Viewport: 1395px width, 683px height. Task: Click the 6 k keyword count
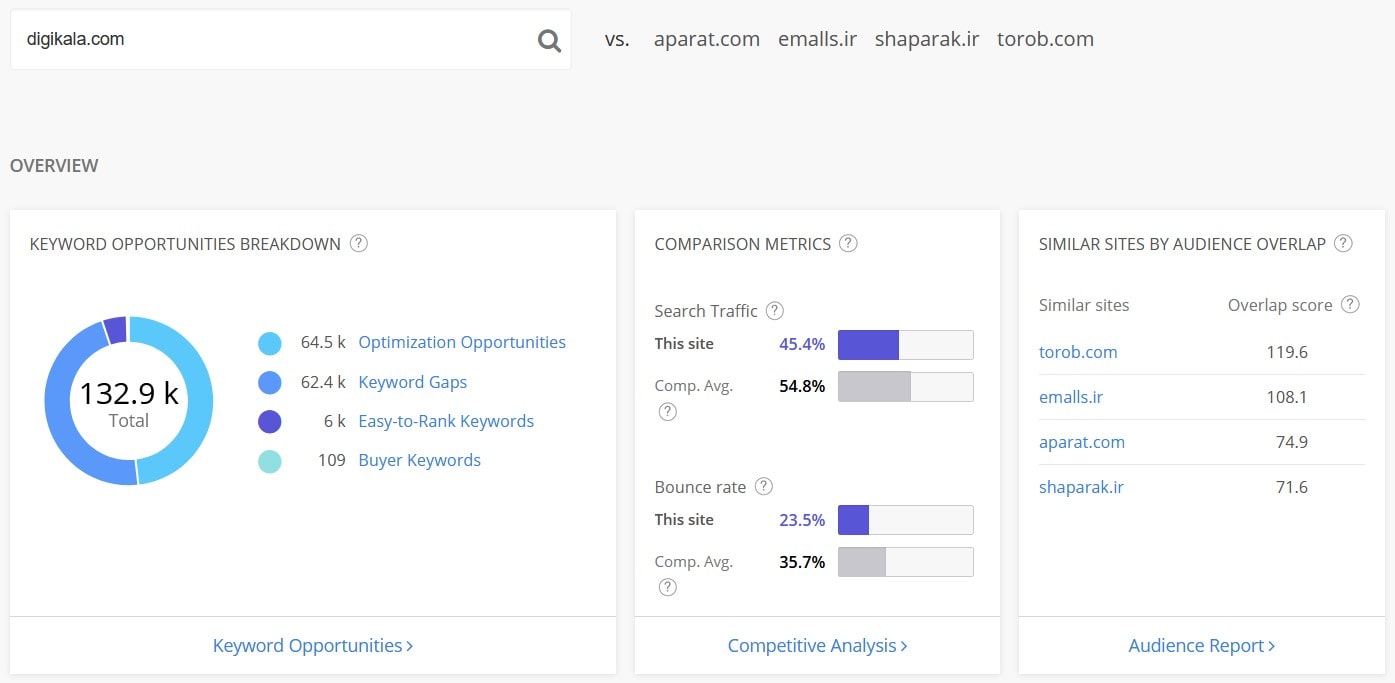334,421
